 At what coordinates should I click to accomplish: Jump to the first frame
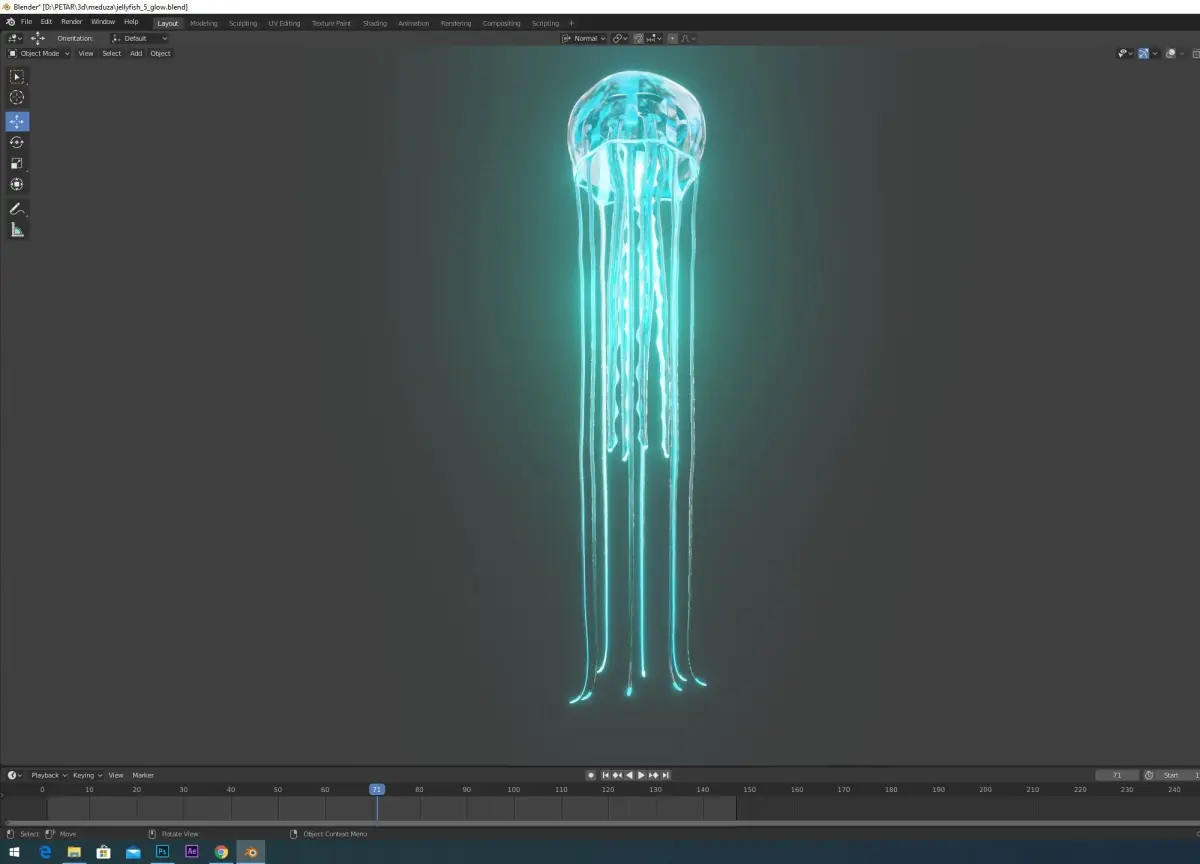[605, 775]
